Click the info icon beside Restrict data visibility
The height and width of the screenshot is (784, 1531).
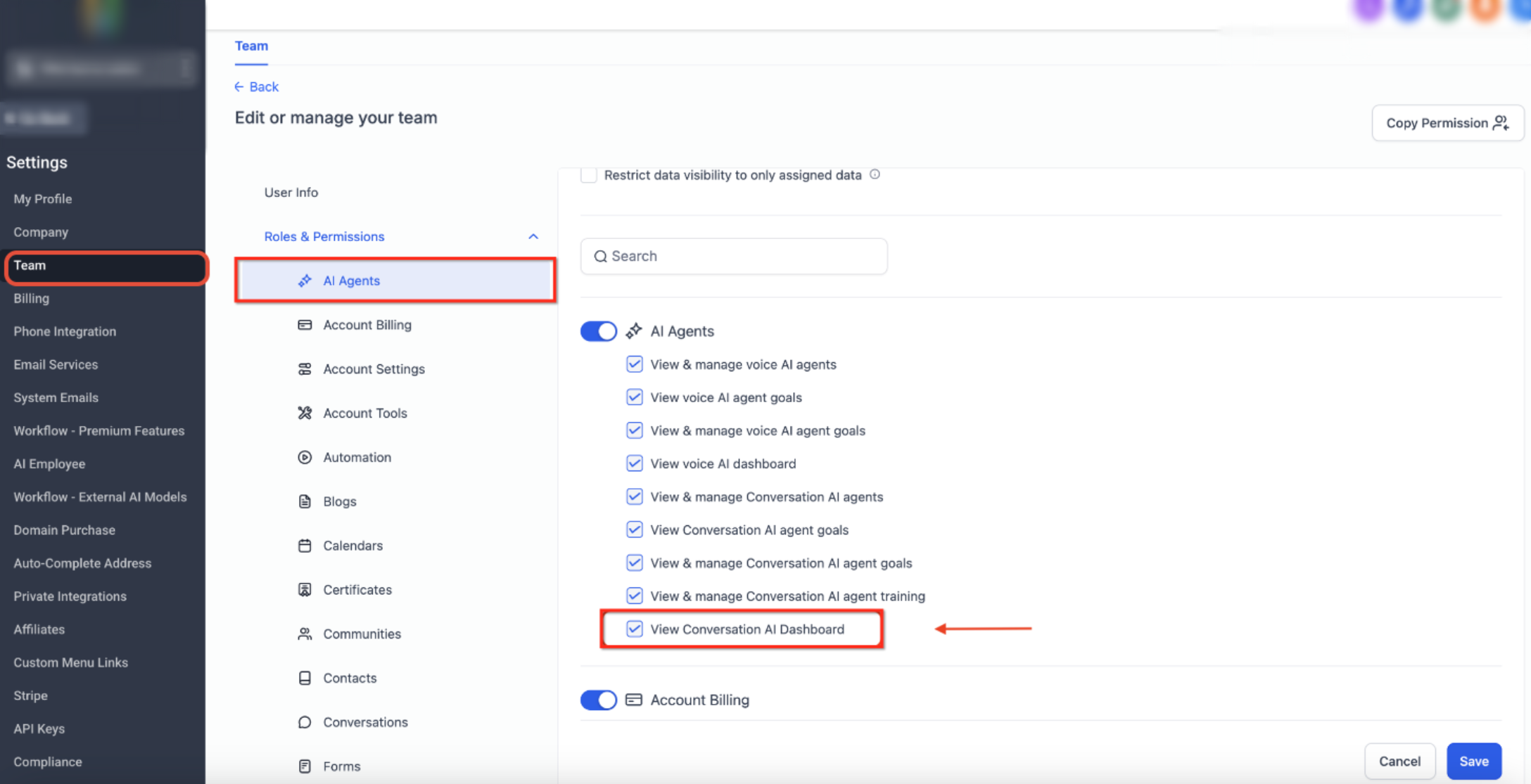(875, 174)
